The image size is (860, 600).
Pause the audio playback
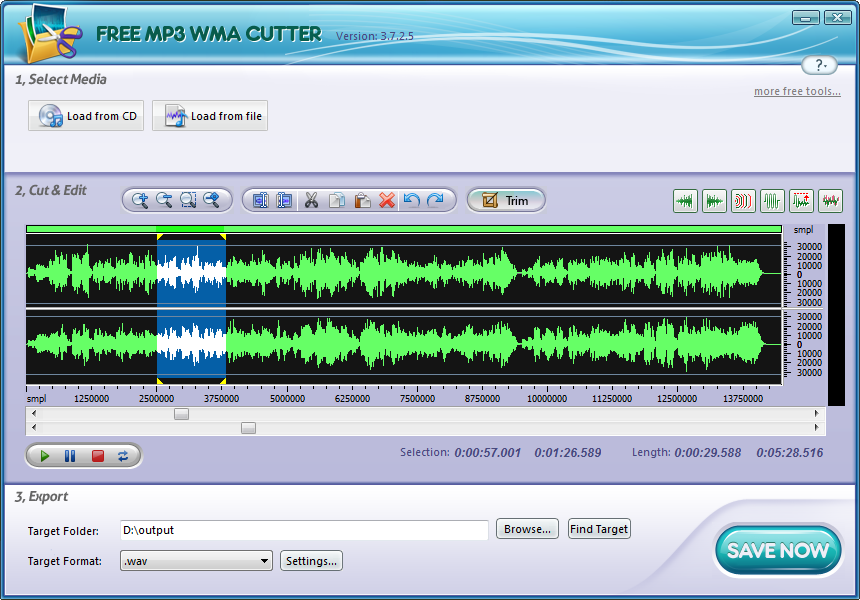[x=68, y=455]
